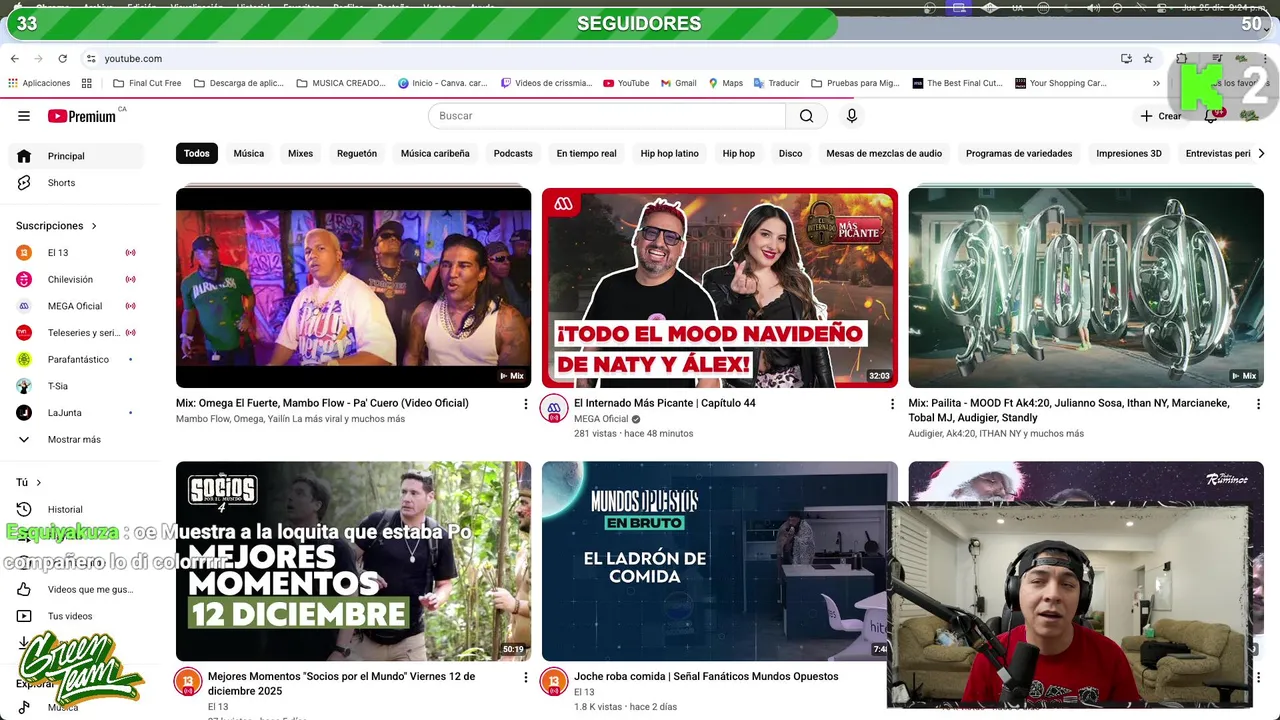Select the Música caribeña chip

pos(435,154)
